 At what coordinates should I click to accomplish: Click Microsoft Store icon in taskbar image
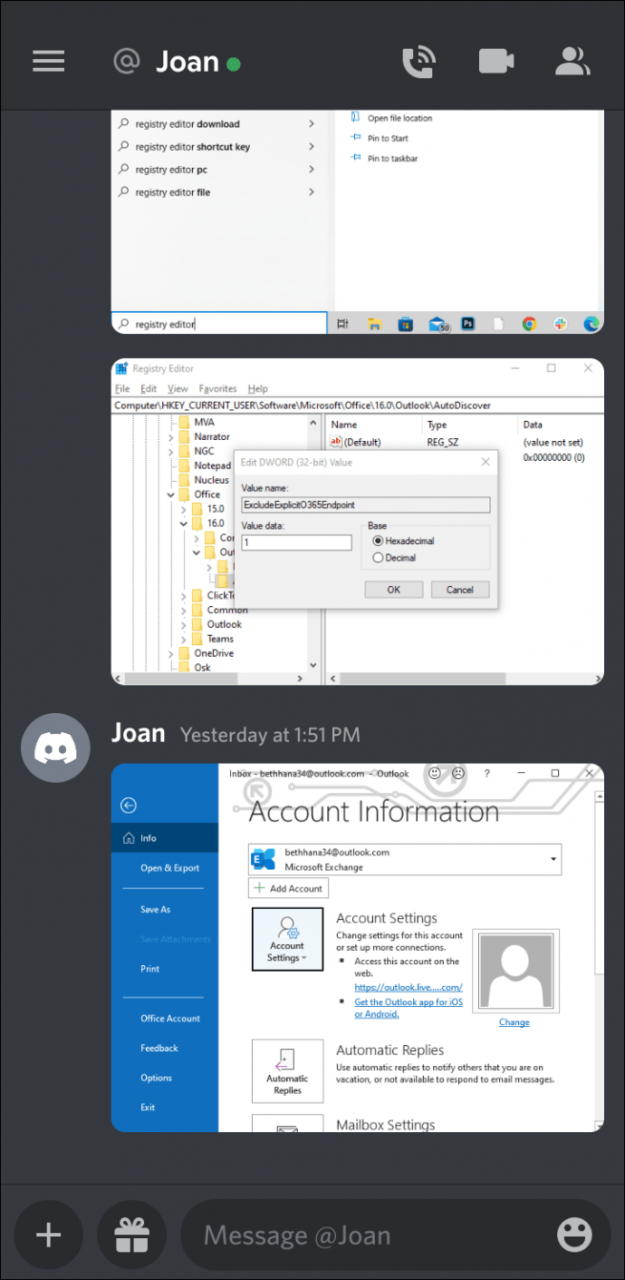405,324
